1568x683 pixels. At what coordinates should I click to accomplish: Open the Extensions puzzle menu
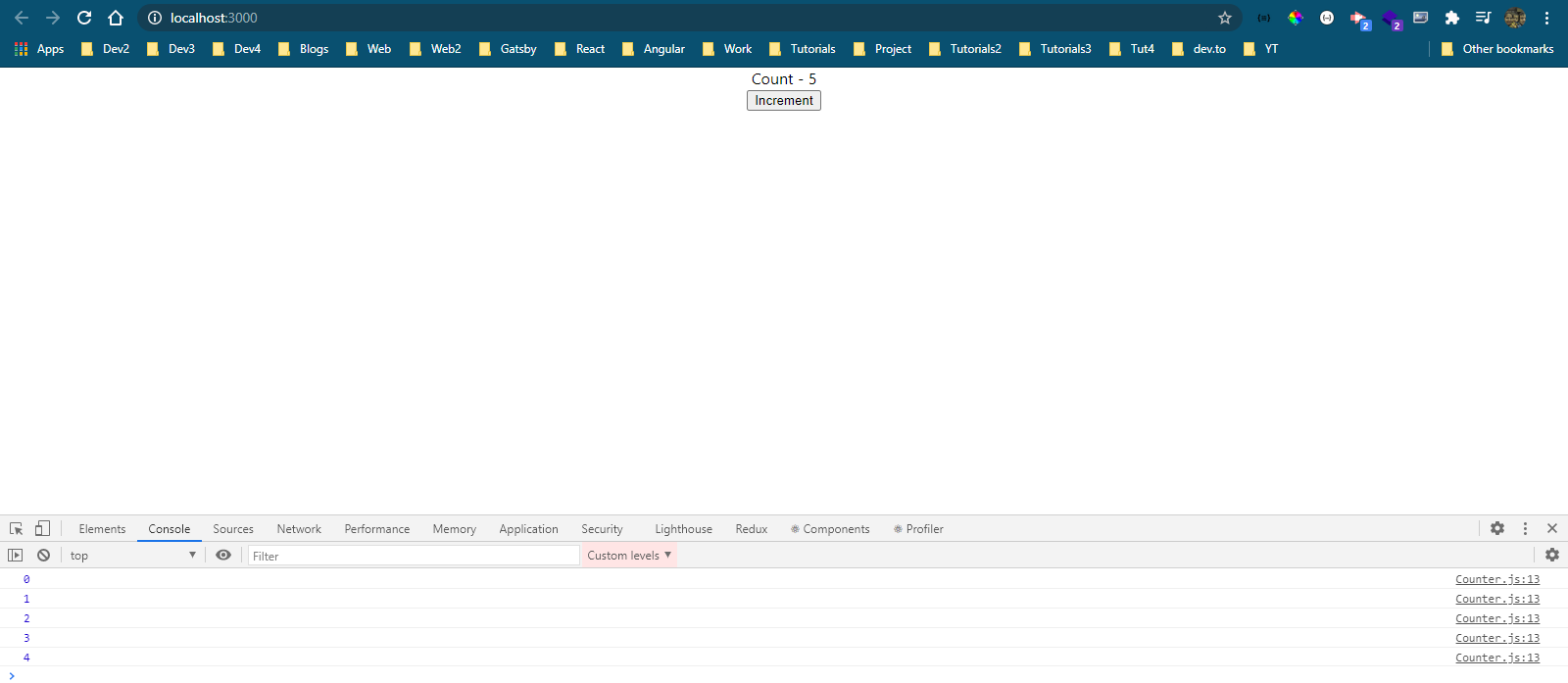1452,18
